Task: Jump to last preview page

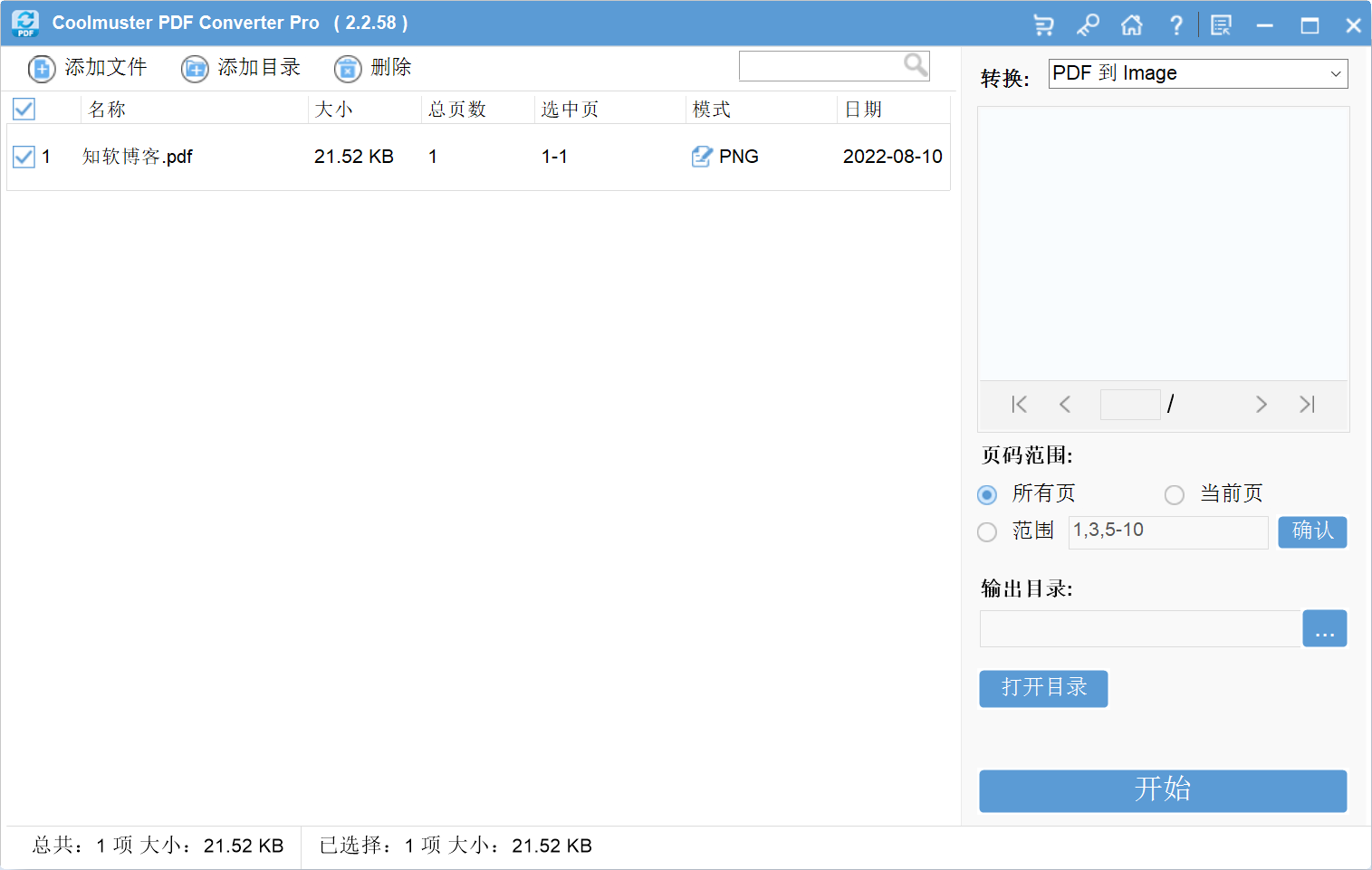Action: pyautogui.click(x=1307, y=405)
